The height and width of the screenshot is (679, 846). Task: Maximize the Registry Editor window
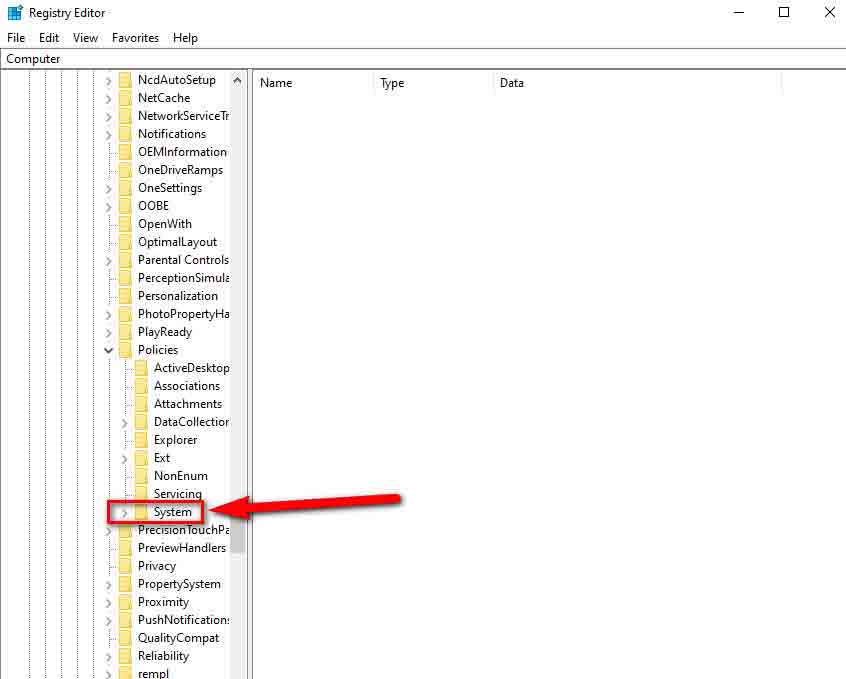coord(784,12)
